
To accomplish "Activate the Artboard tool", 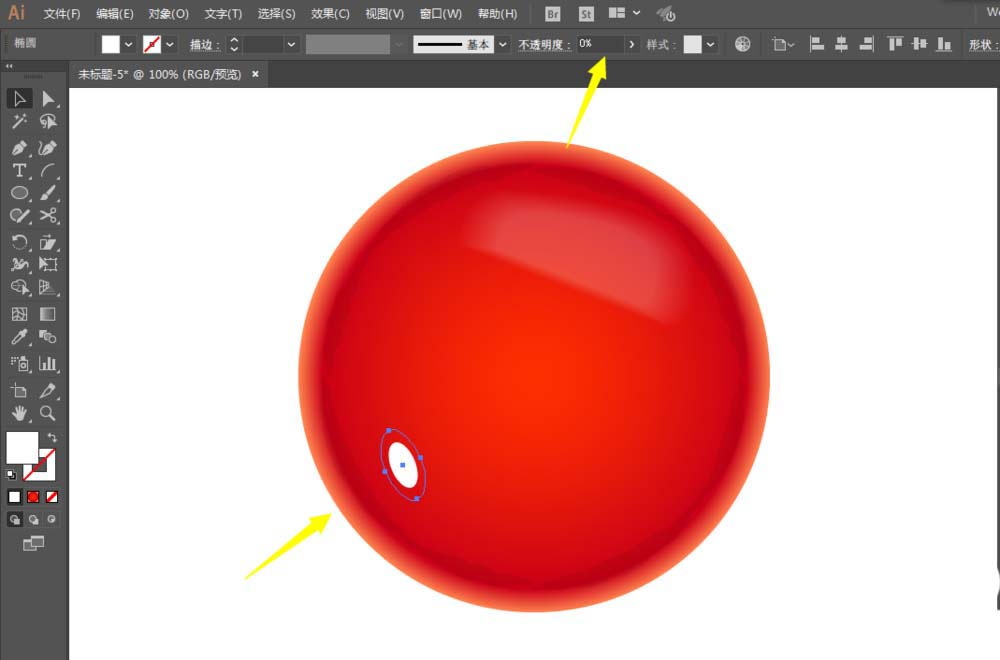I will pyautogui.click(x=19, y=390).
